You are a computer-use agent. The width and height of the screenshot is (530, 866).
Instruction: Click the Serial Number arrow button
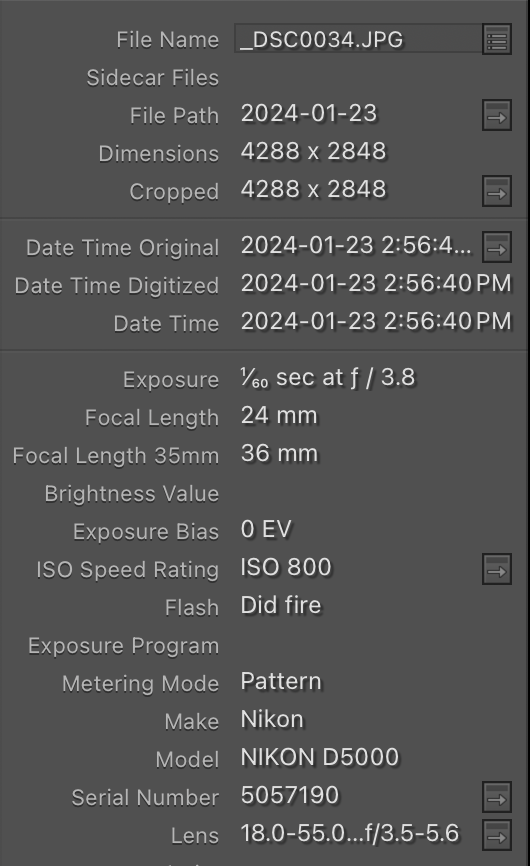[x=497, y=796]
